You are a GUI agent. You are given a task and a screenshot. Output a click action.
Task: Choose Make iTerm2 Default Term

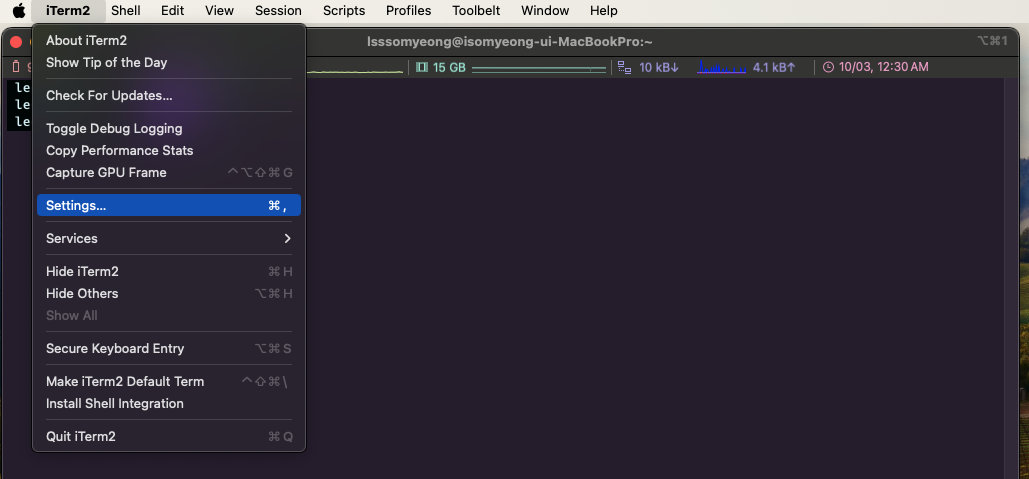pyautogui.click(x=169, y=381)
